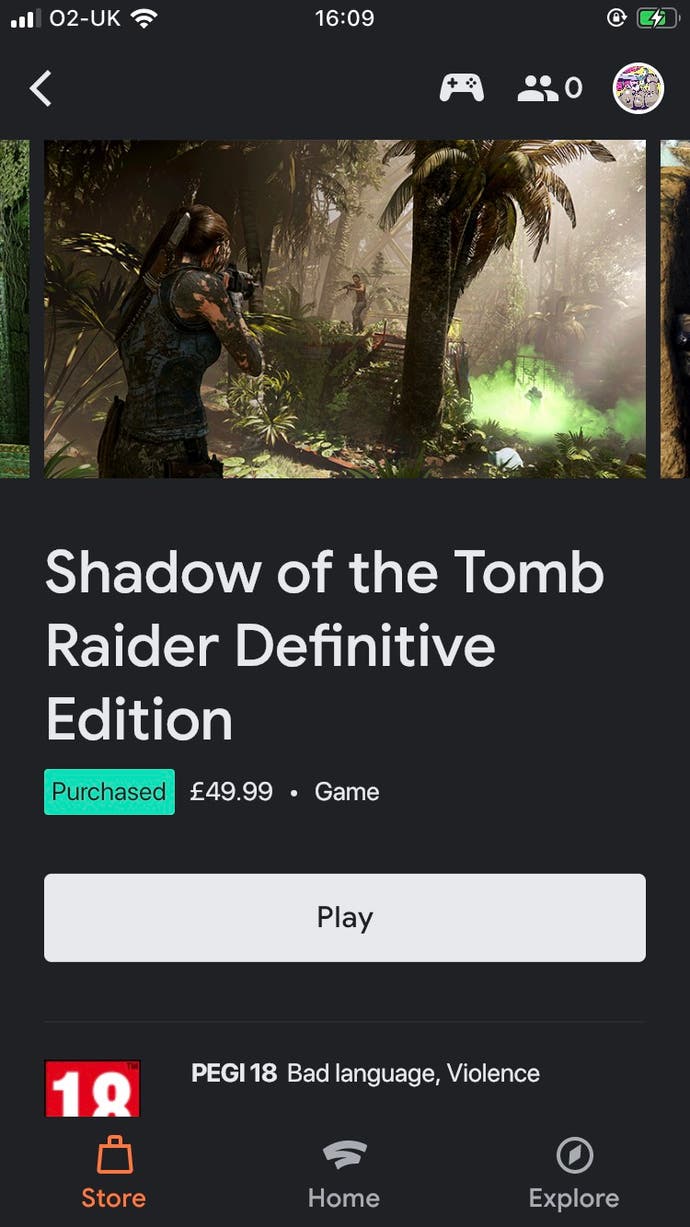The width and height of the screenshot is (690, 1227).
Task: Tap the Explore compass icon
Action: click(574, 1156)
